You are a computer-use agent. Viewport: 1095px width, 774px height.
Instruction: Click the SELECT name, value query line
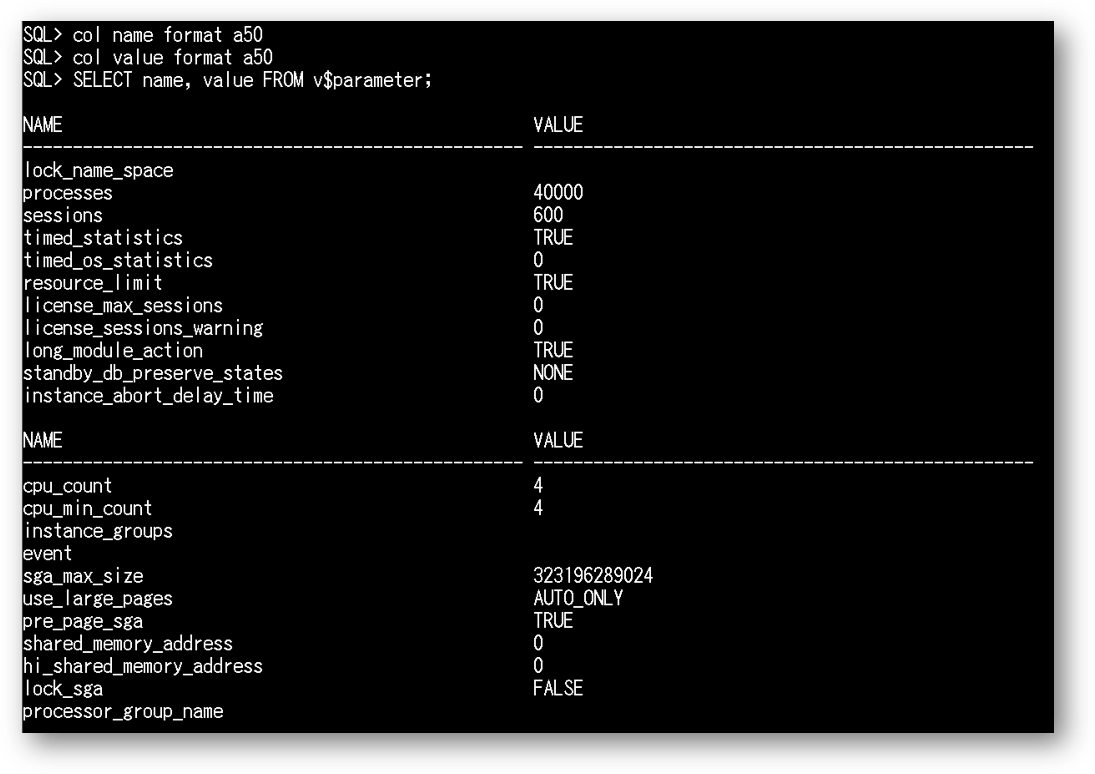click(252, 80)
